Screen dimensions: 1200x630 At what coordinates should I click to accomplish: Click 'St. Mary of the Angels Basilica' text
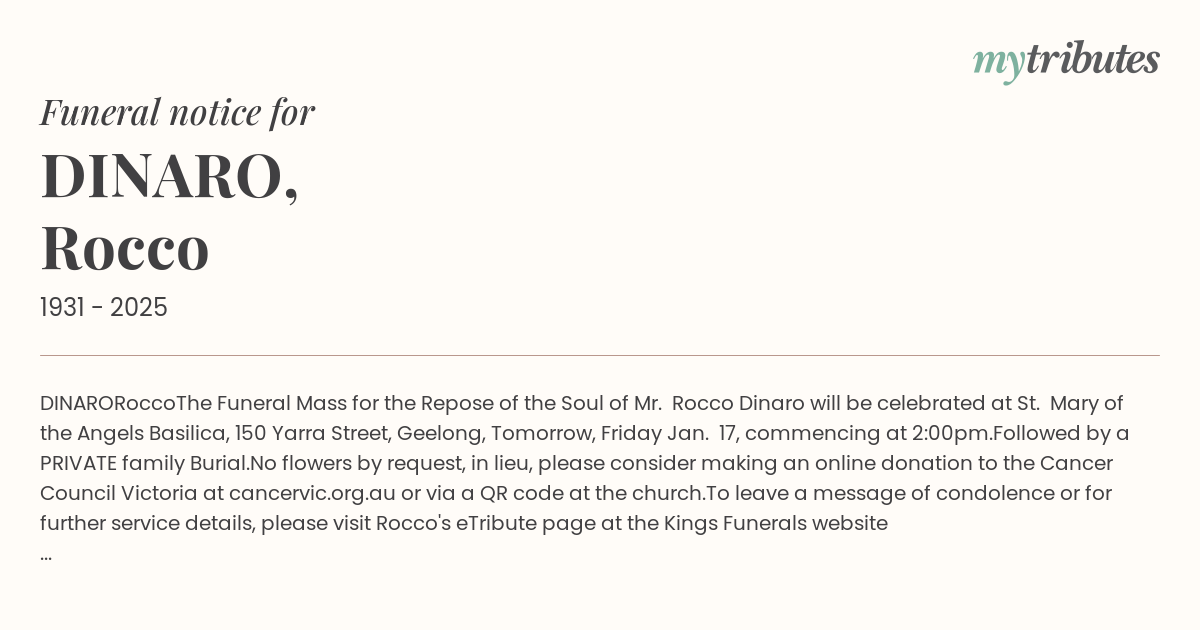click(581, 418)
